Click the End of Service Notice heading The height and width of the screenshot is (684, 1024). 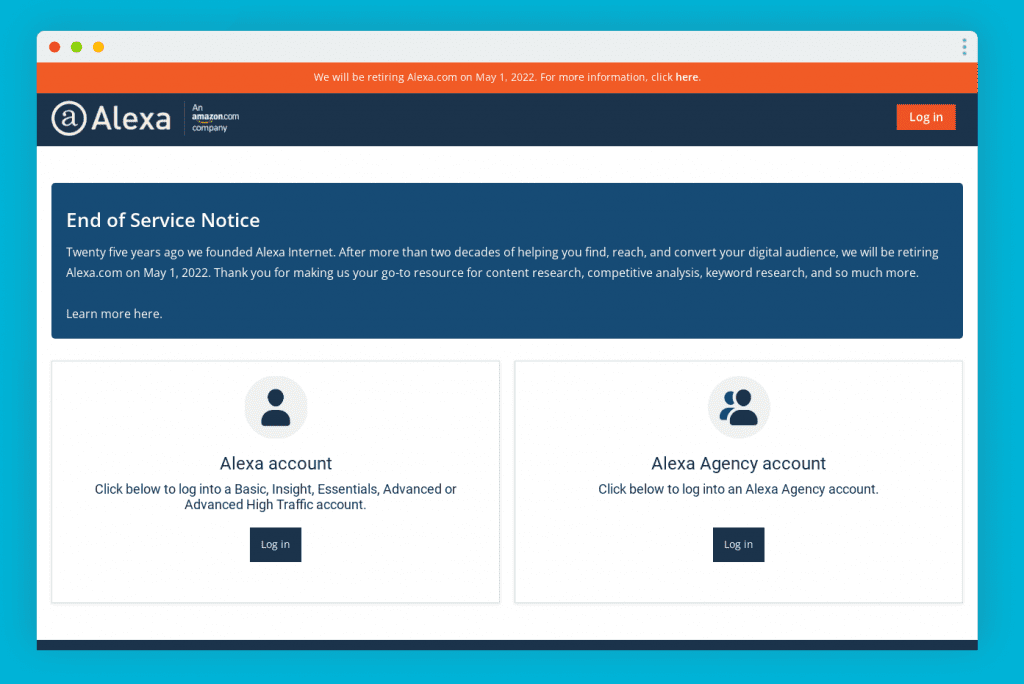click(163, 220)
